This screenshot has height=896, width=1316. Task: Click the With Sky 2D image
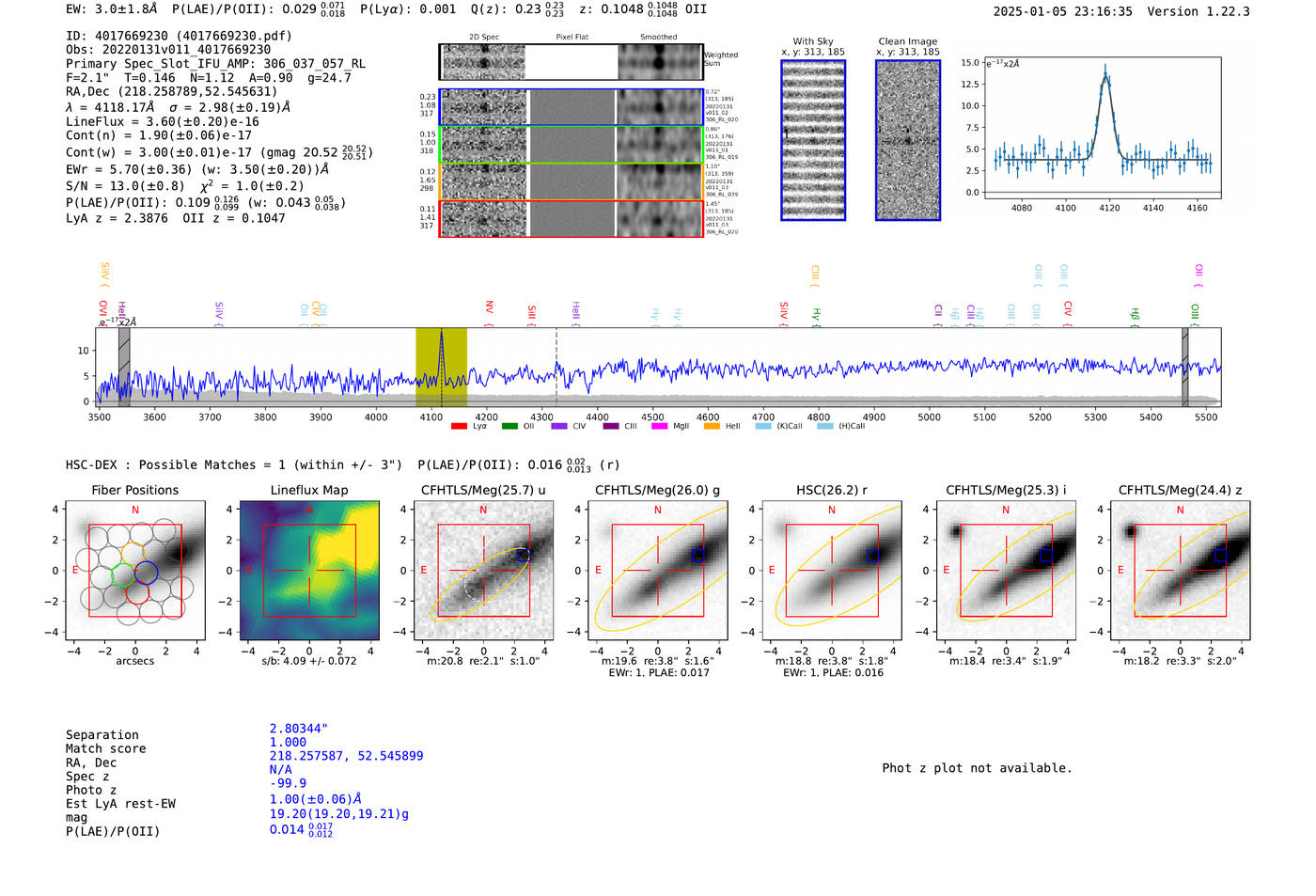coord(813,140)
